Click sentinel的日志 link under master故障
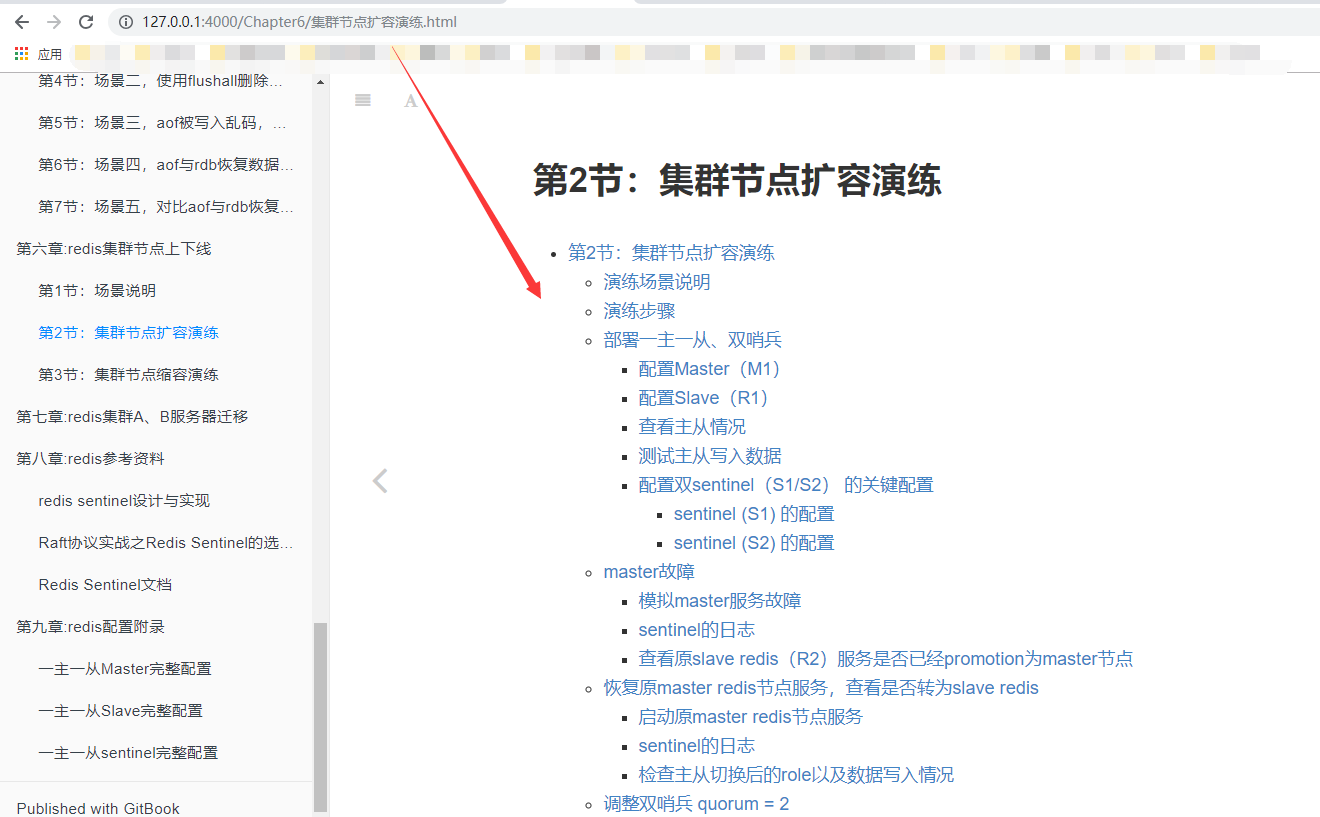Image resolution: width=1320 pixels, height=817 pixels. (x=697, y=630)
